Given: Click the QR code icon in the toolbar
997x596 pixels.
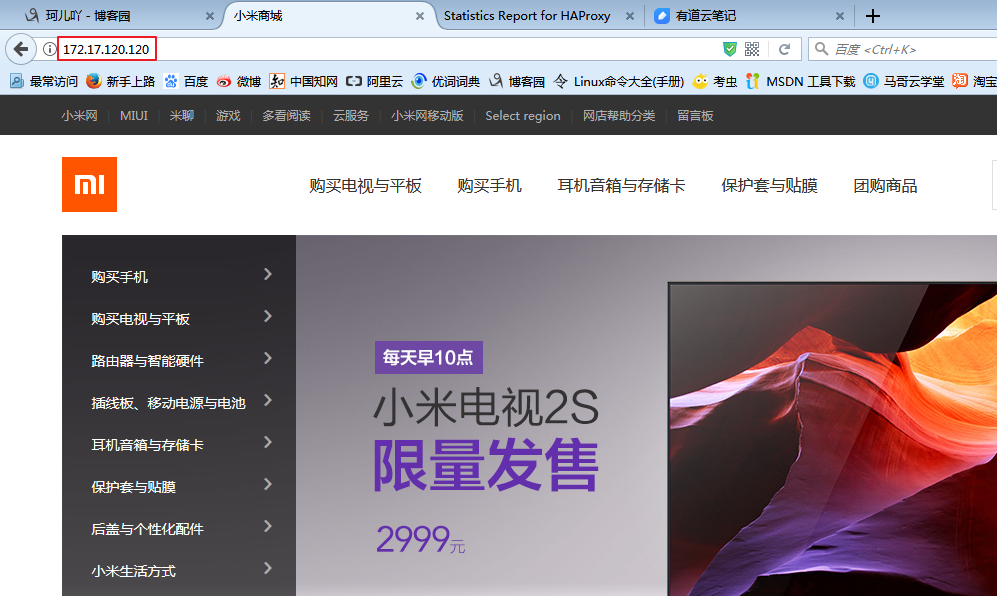Looking at the screenshot, I should [751, 48].
